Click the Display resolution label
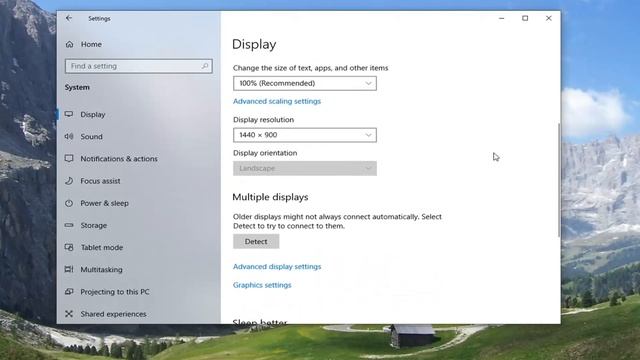Image resolution: width=640 pixels, height=360 pixels. [263, 120]
